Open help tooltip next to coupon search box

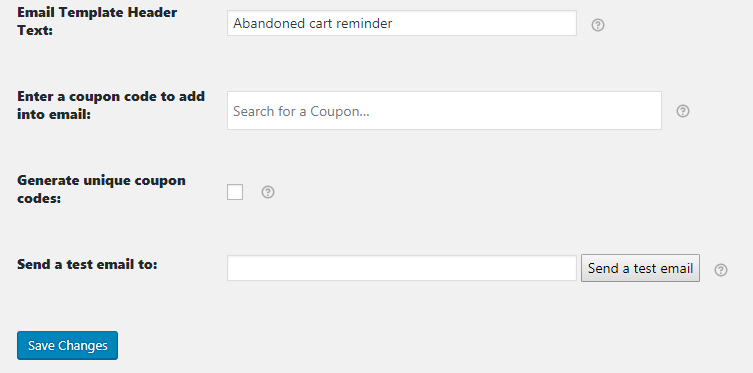[x=683, y=111]
